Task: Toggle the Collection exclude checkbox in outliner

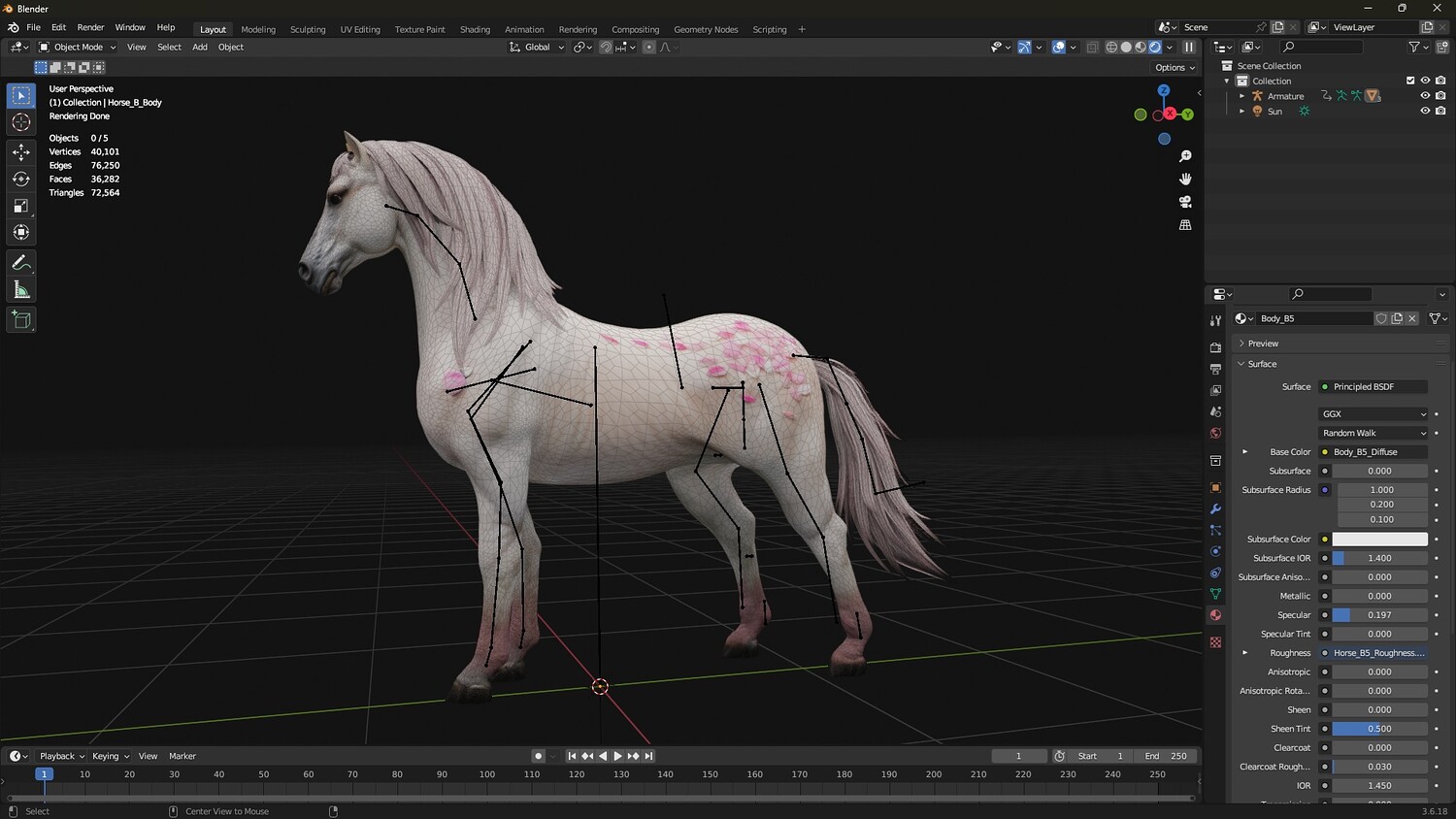Action: point(1410,81)
